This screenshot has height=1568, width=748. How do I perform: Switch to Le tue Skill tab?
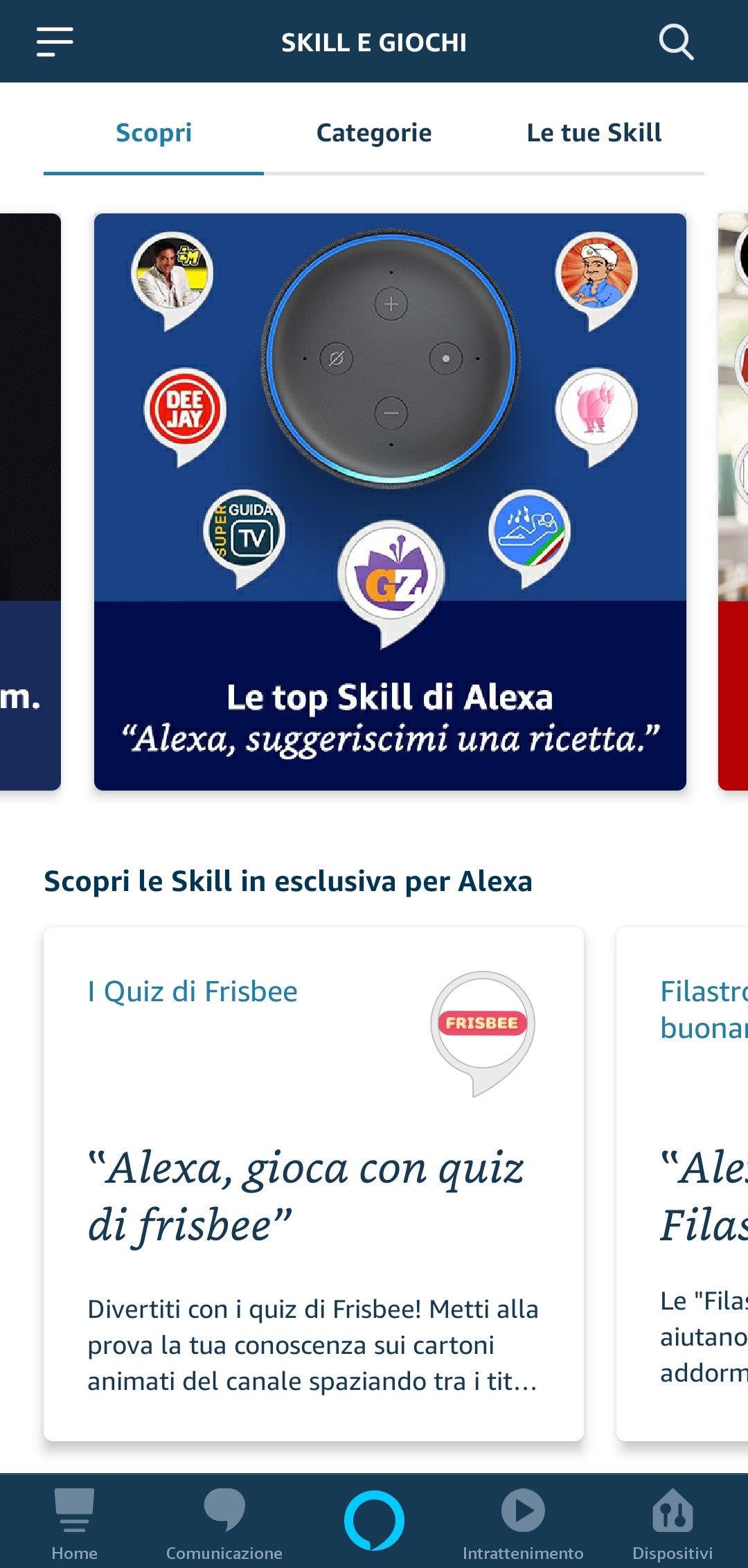tap(594, 132)
